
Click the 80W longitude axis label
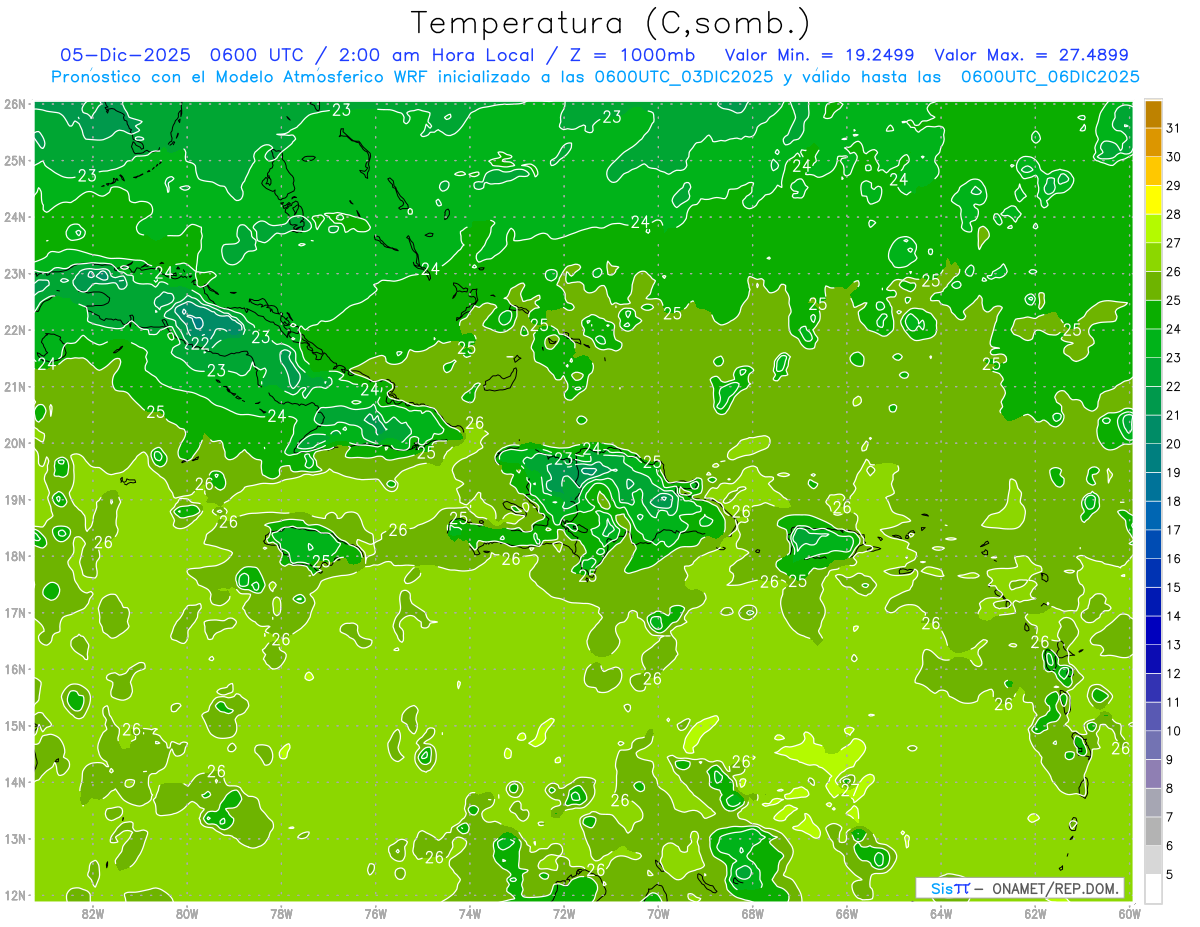coord(187,913)
